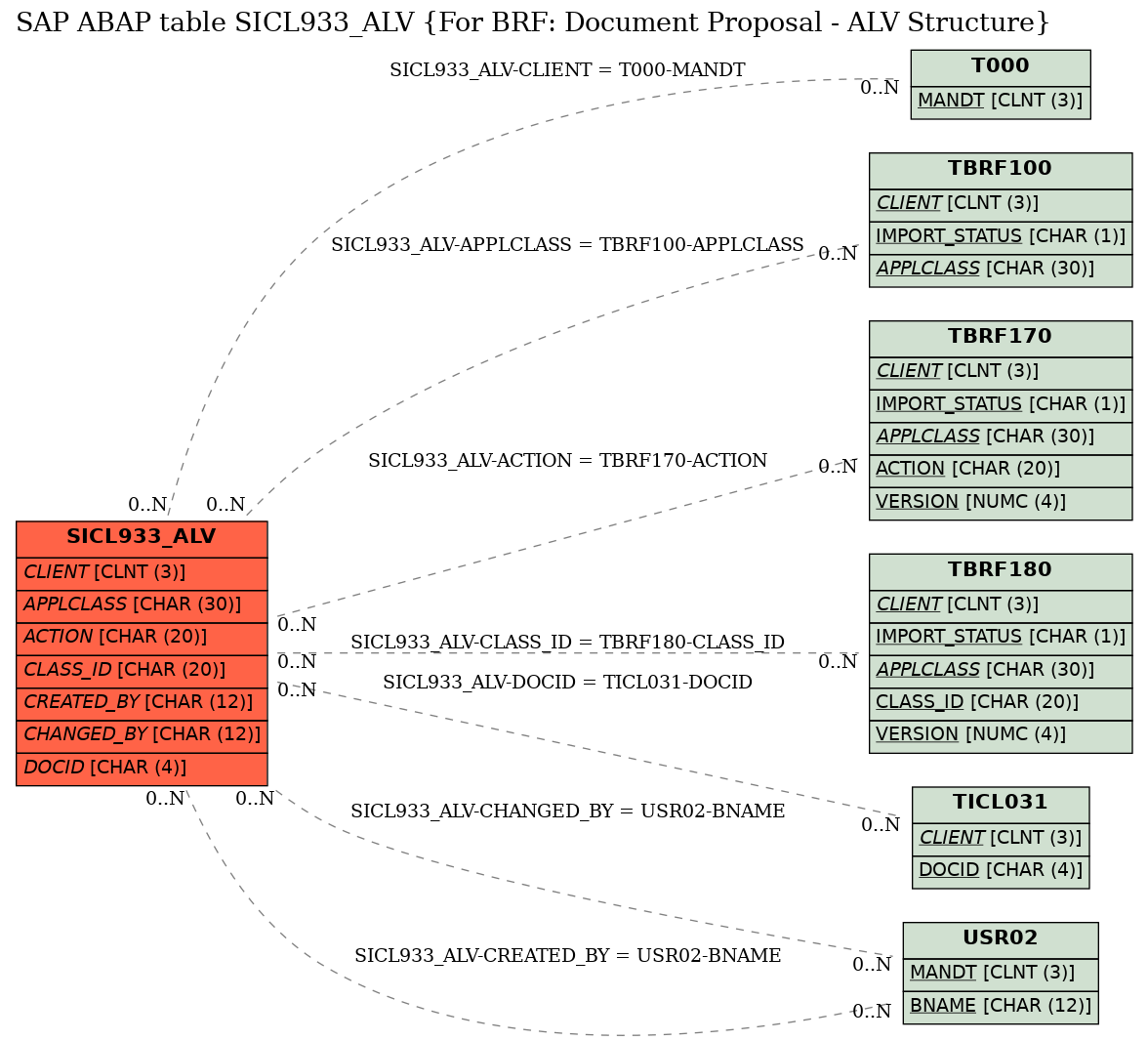Image resolution: width=1148 pixels, height=1041 pixels.
Task: Select APPLCLASS field in TBRF180 table
Action: 1000,672
